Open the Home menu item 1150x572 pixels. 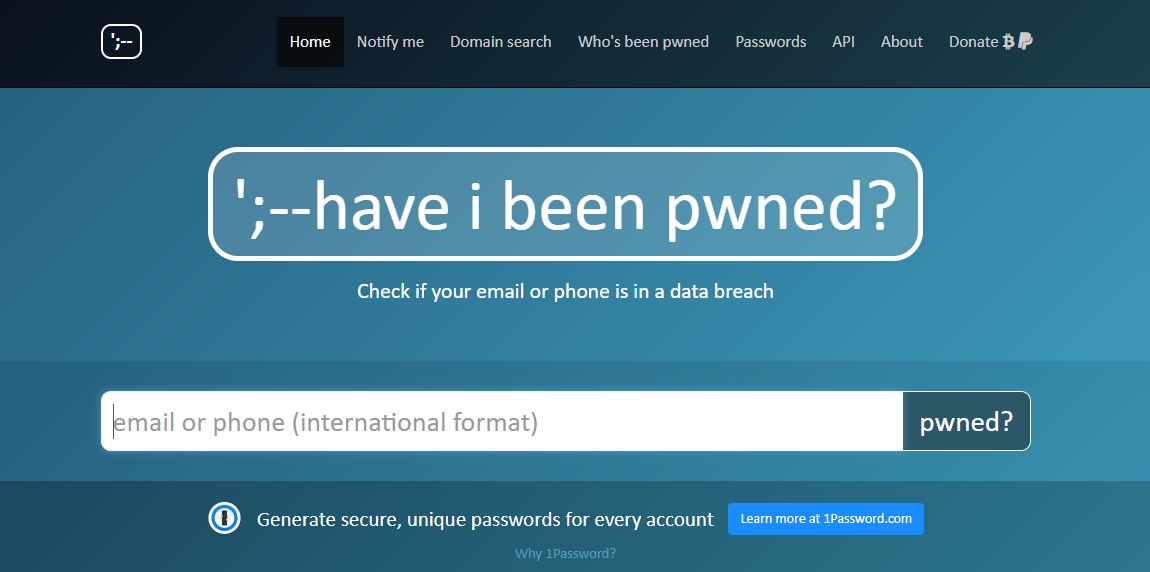(310, 42)
